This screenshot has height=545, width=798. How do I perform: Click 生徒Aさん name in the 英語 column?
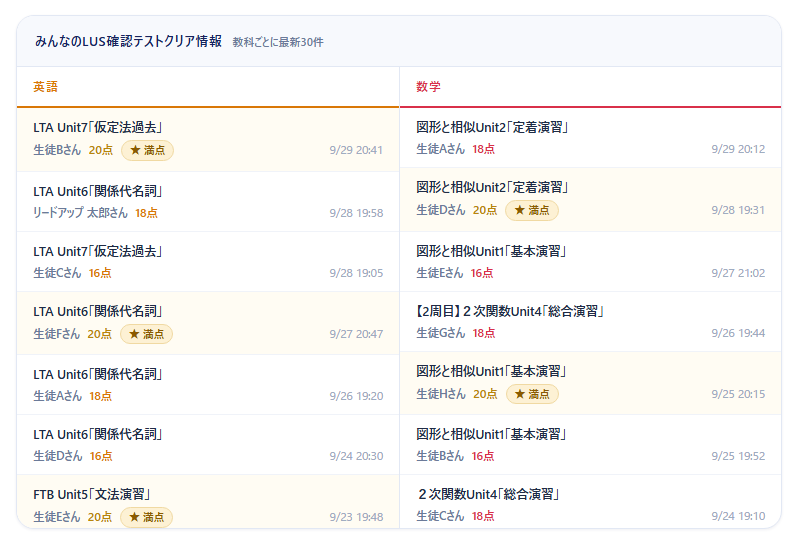tap(58, 396)
